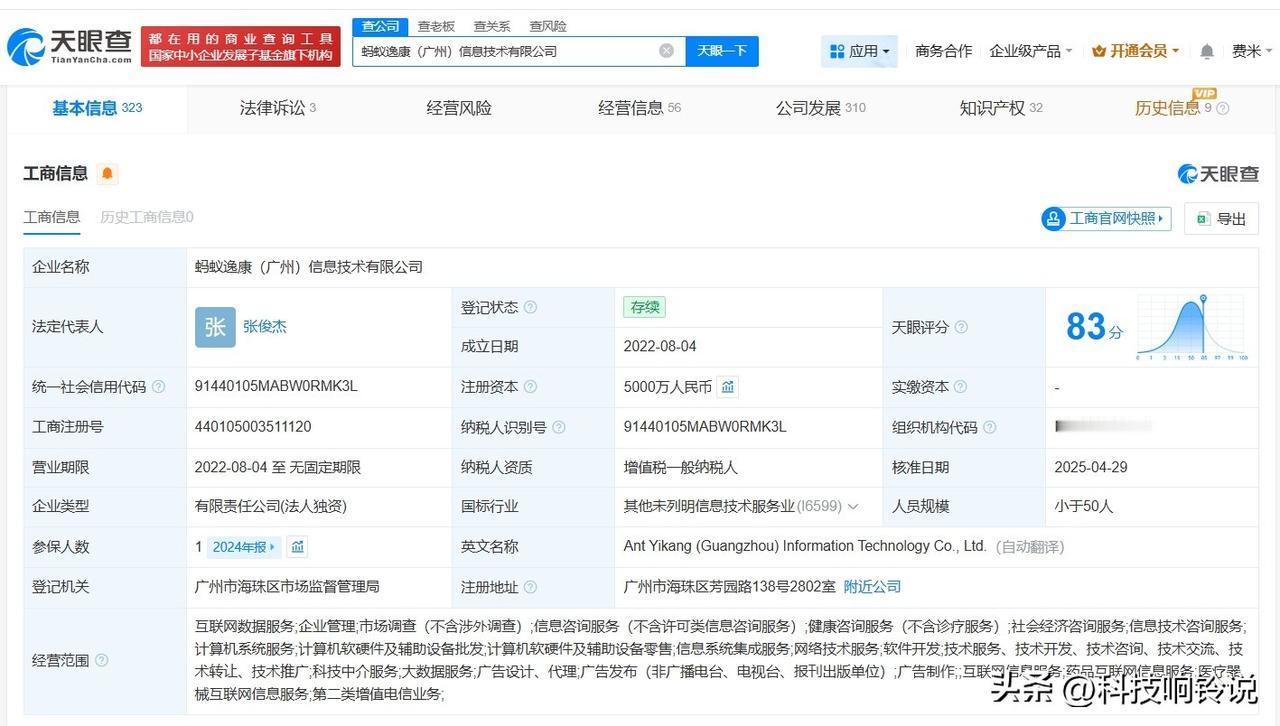Click the English name Ant Yikang text
Viewport: 1280px width, 726px height.
tap(805, 547)
